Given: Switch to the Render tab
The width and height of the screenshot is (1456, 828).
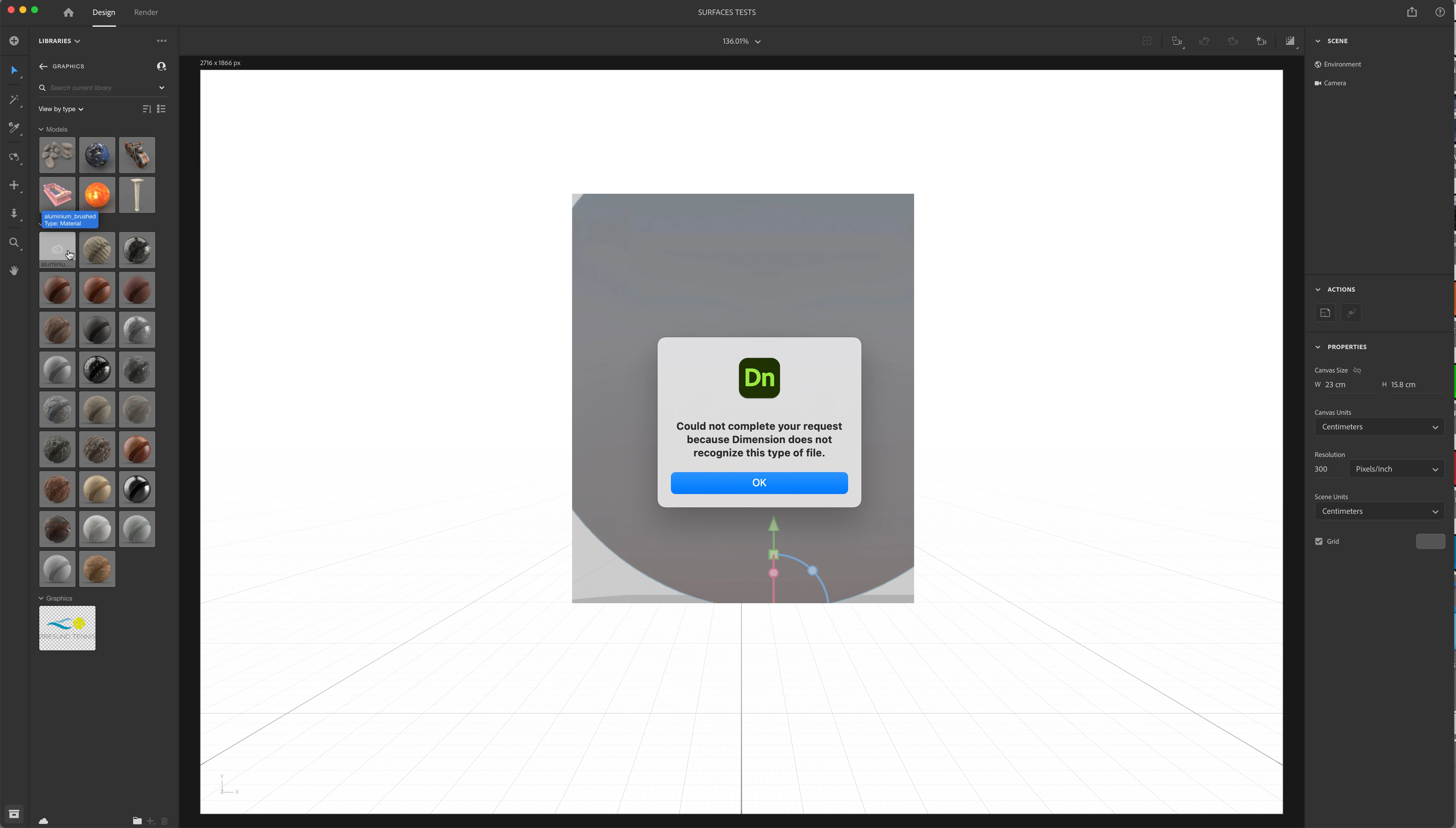Looking at the screenshot, I should point(146,12).
